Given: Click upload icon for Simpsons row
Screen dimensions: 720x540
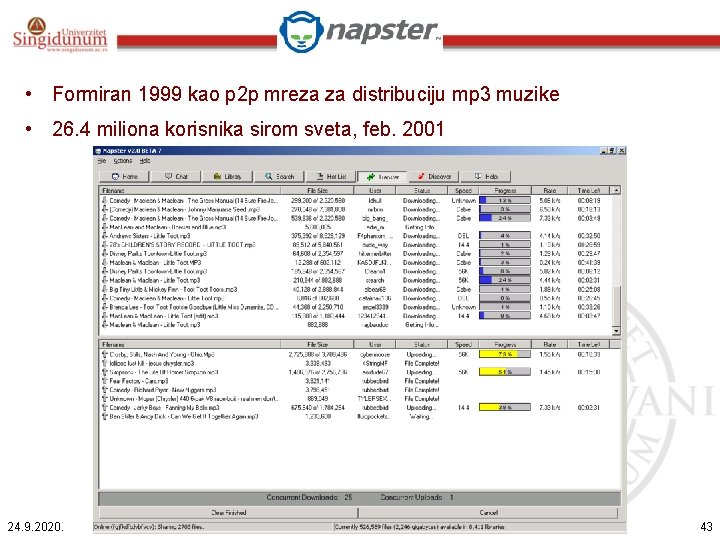Looking at the screenshot, I should [105, 372].
